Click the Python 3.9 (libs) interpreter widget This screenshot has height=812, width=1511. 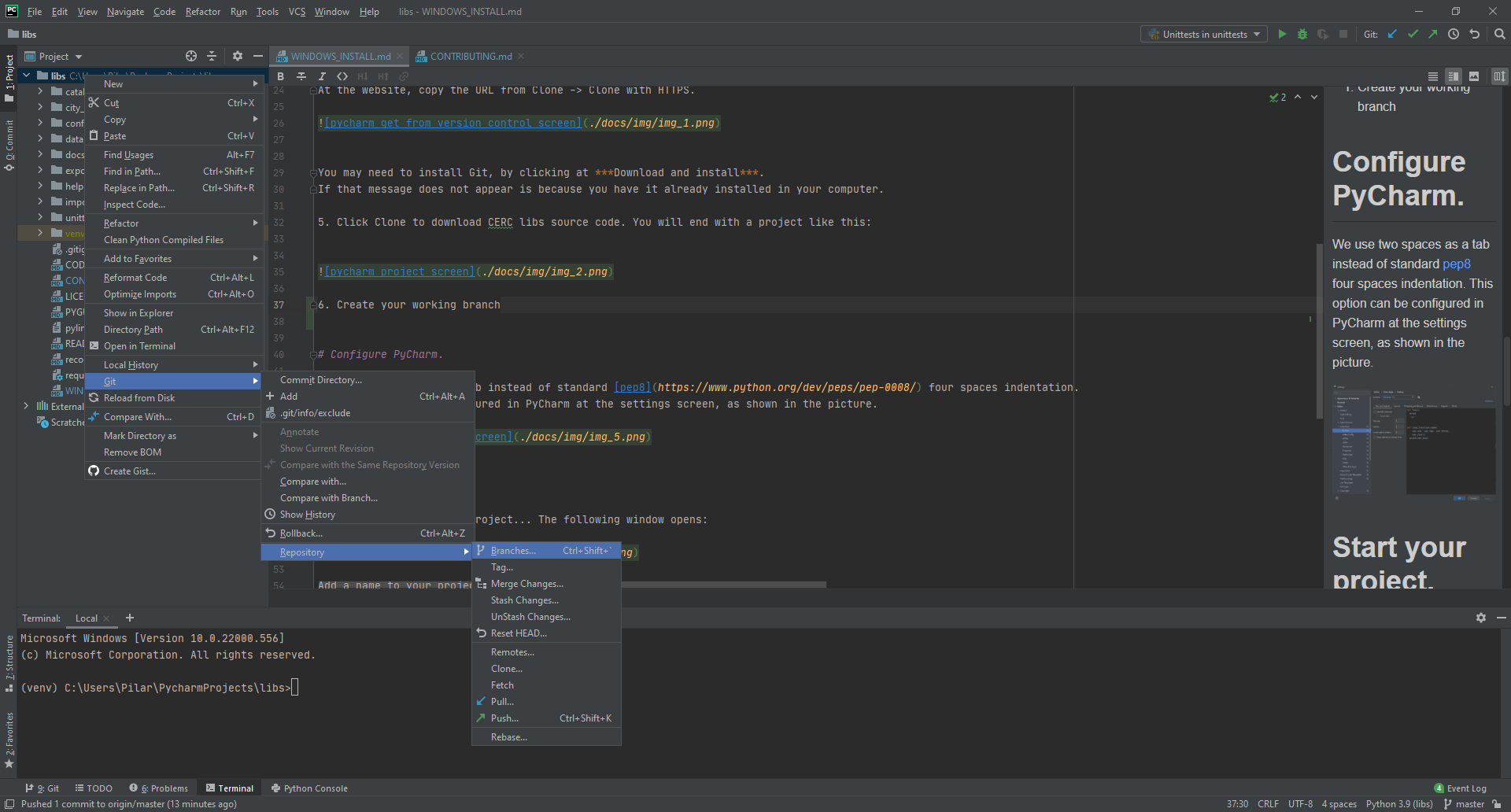1399,803
